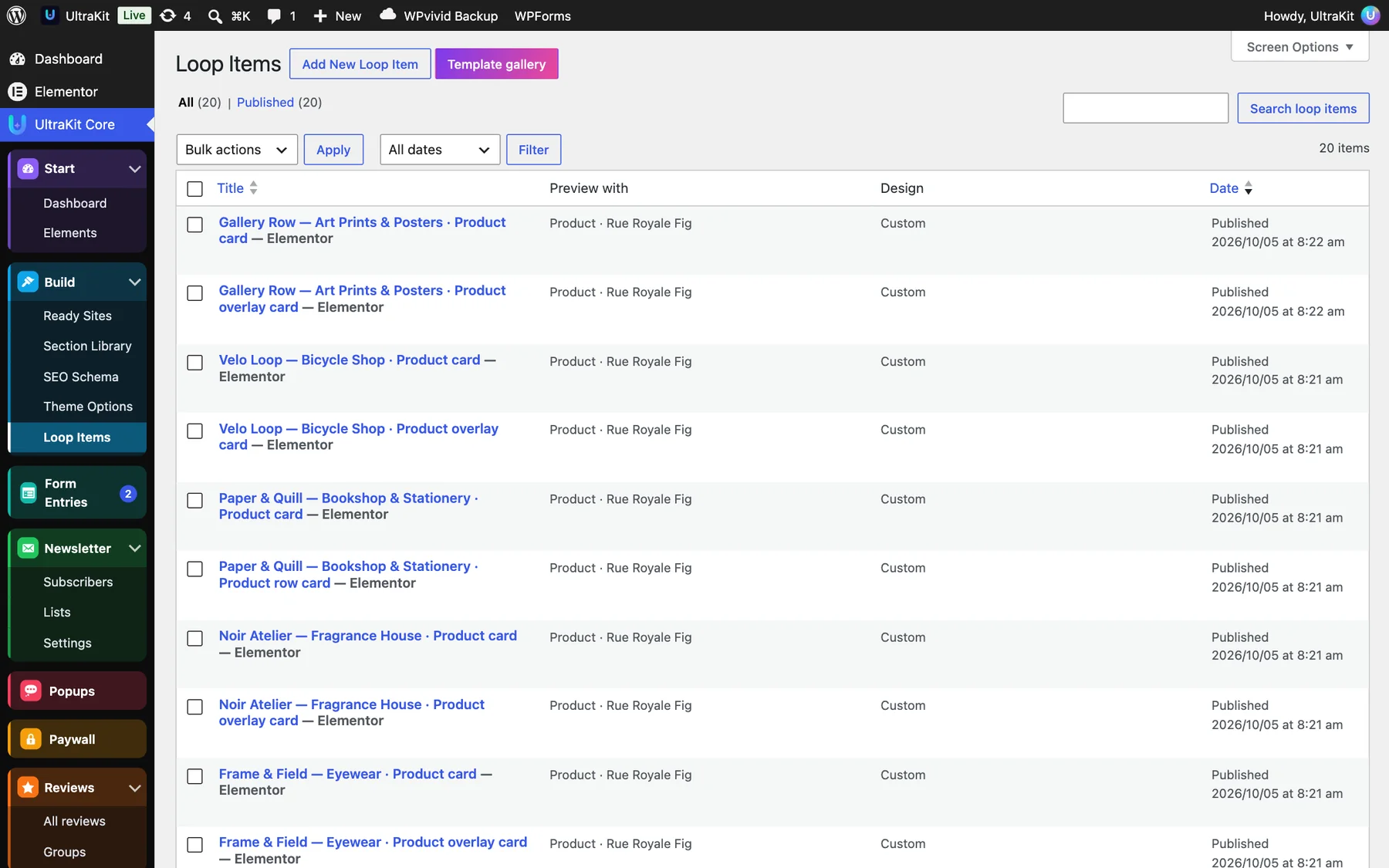Click the Dashboard gauge icon in sidebar
1389x868 pixels.
click(x=17, y=59)
